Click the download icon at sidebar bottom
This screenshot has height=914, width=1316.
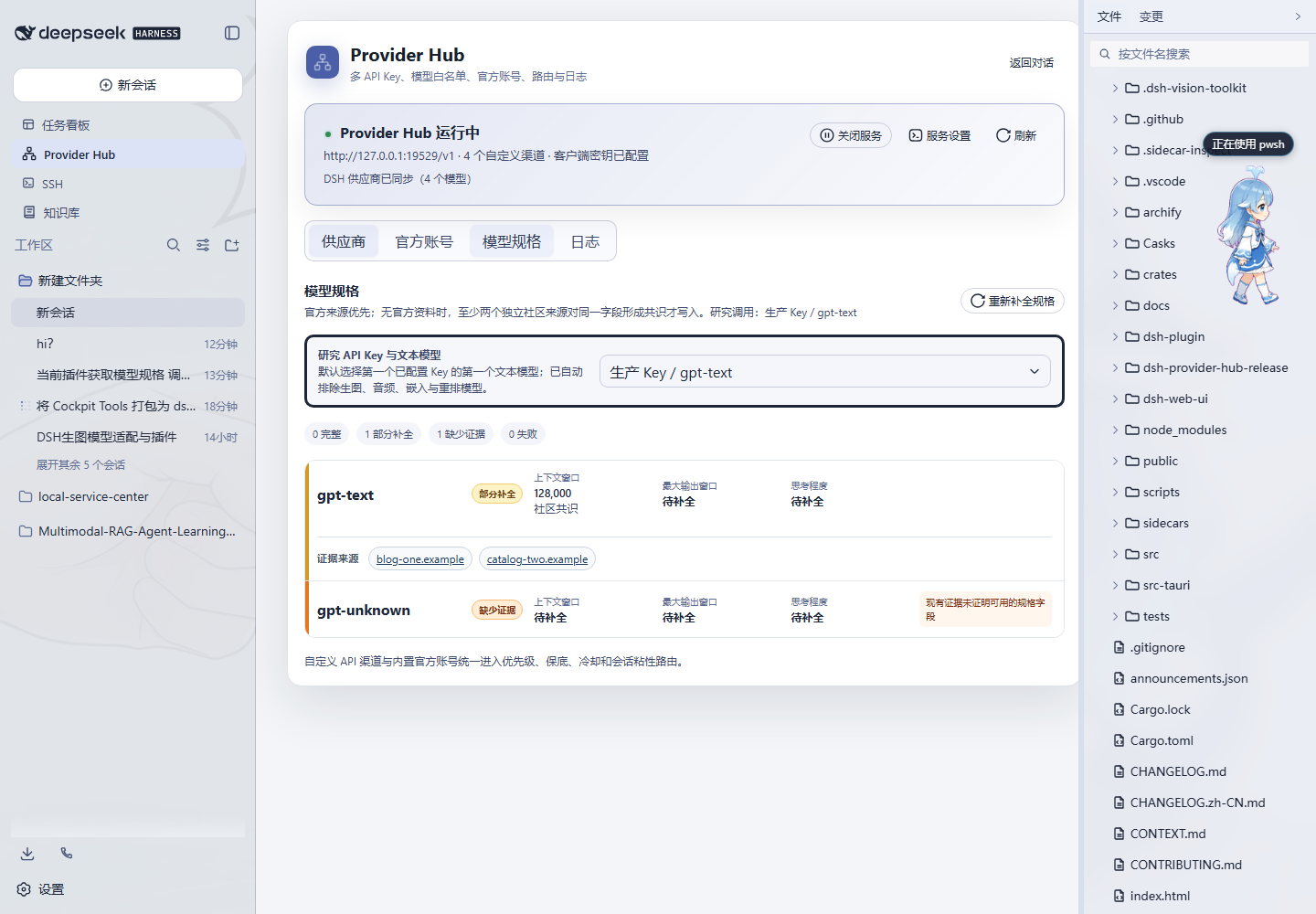pos(27,853)
